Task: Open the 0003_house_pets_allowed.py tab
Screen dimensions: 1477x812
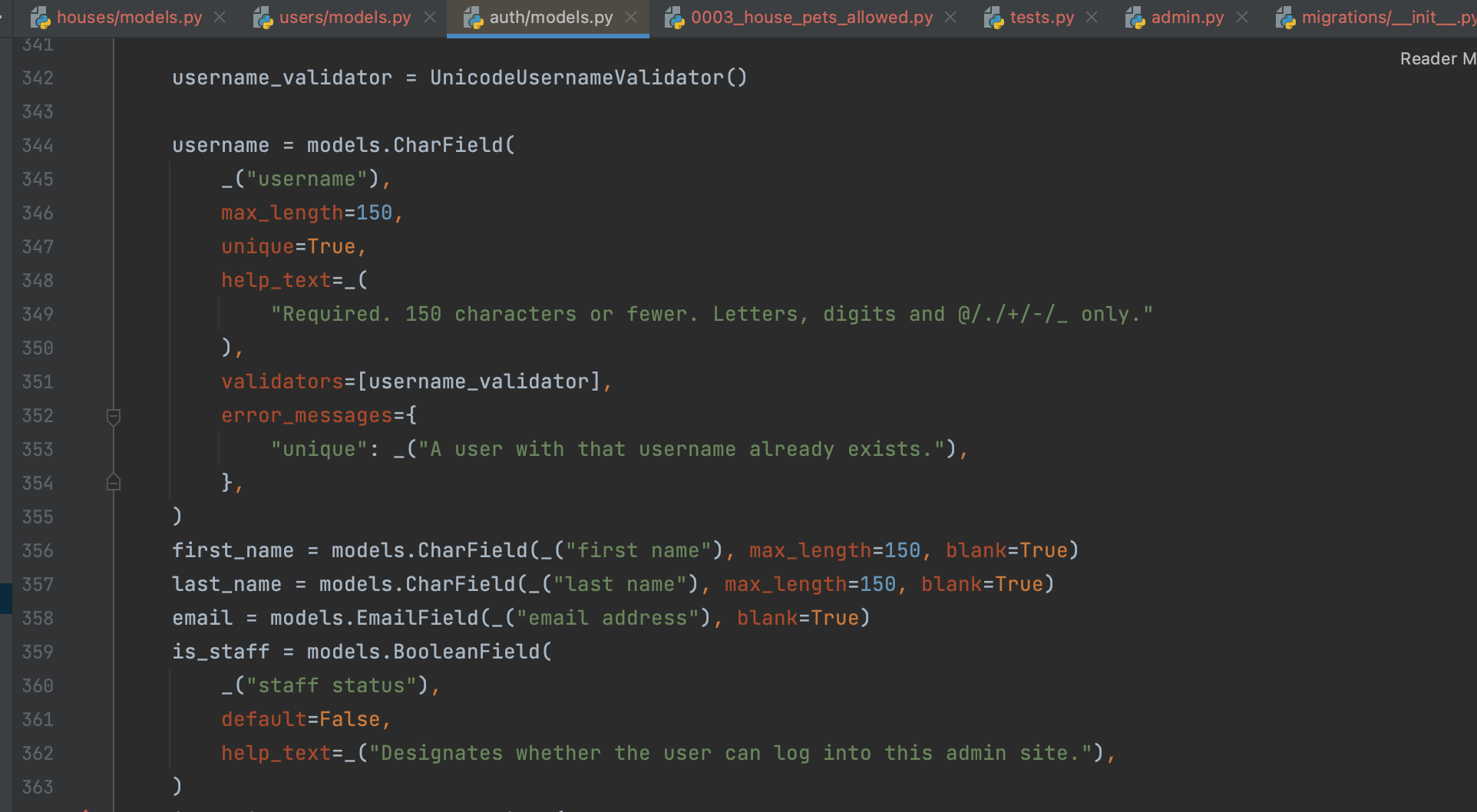Action: pos(811,17)
